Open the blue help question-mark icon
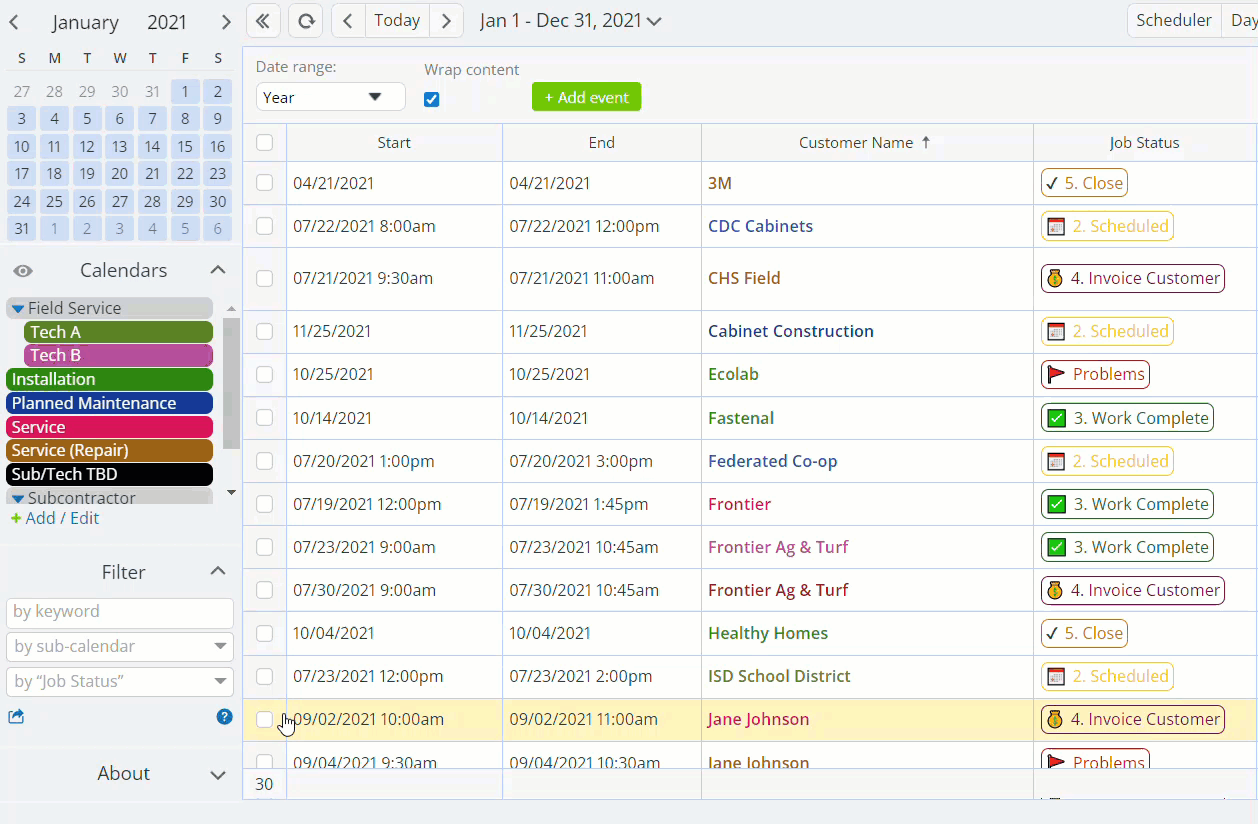 click(224, 716)
